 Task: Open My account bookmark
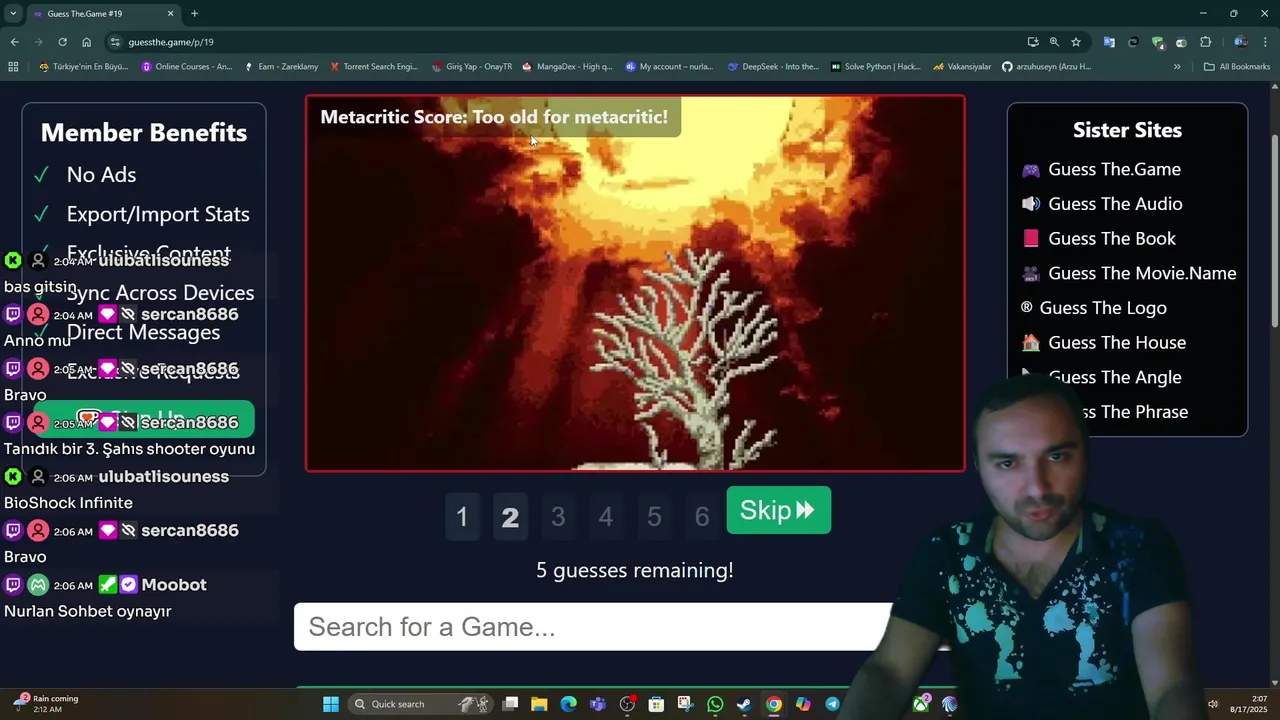[670, 67]
